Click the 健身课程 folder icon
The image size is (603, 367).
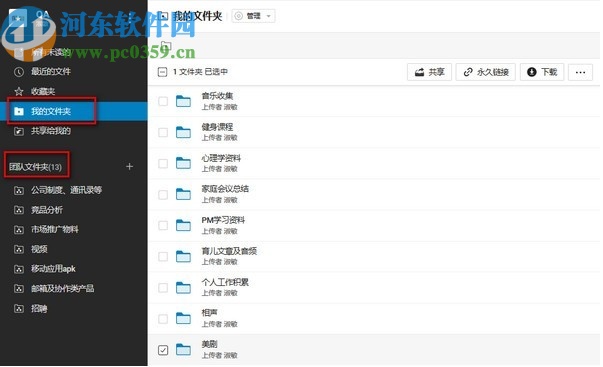pos(183,132)
